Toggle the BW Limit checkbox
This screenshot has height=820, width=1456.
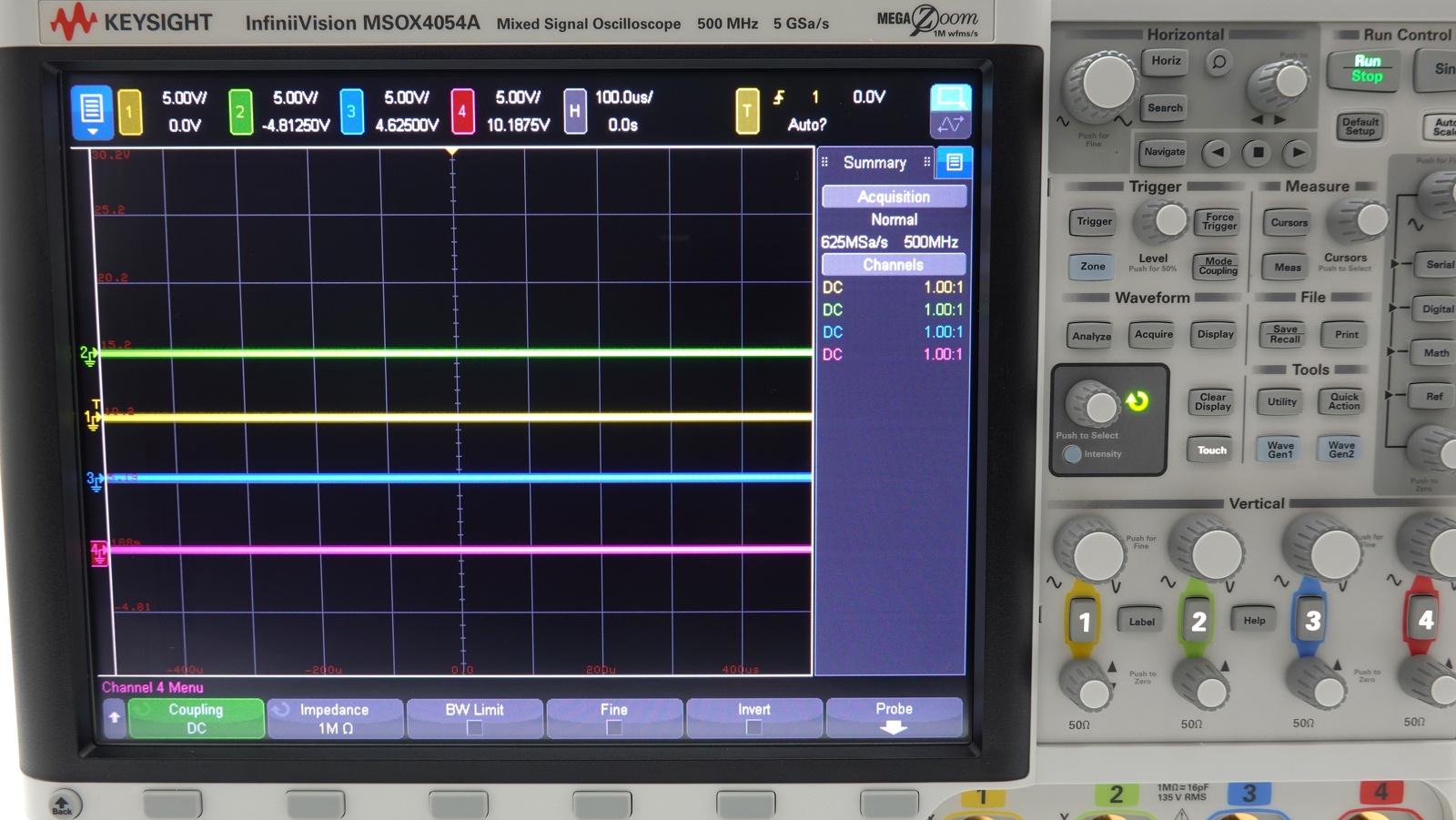click(474, 727)
